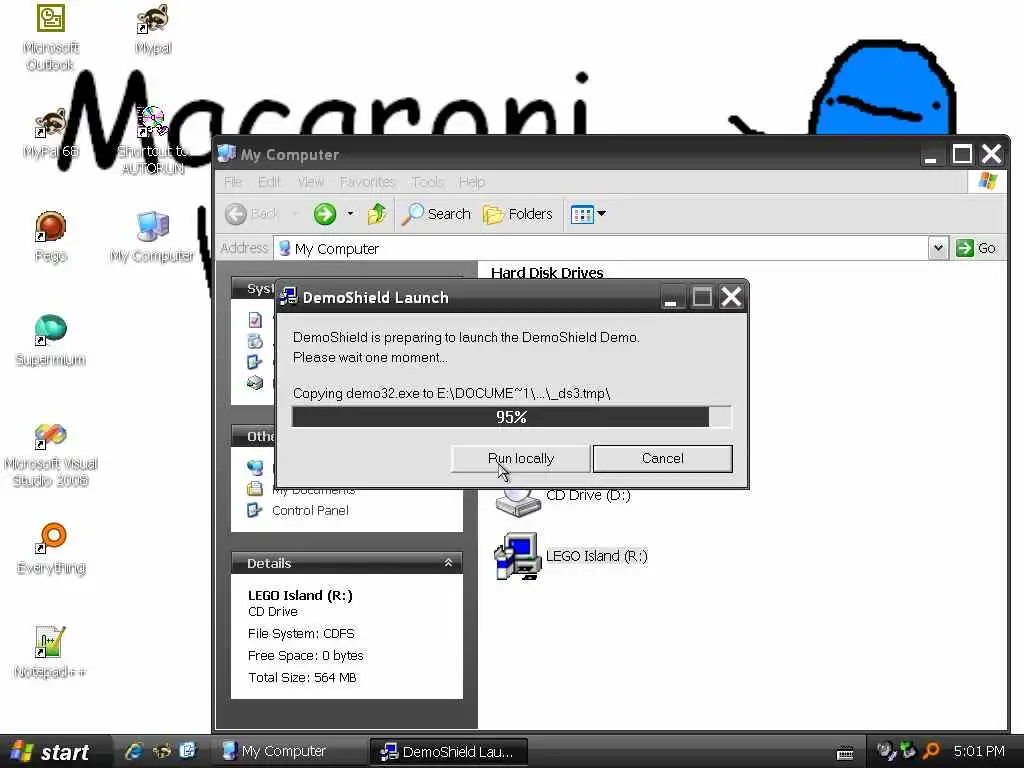Viewport: 1024px width, 768px height.
Task: Open the Help menu
Action: point(472,182)
